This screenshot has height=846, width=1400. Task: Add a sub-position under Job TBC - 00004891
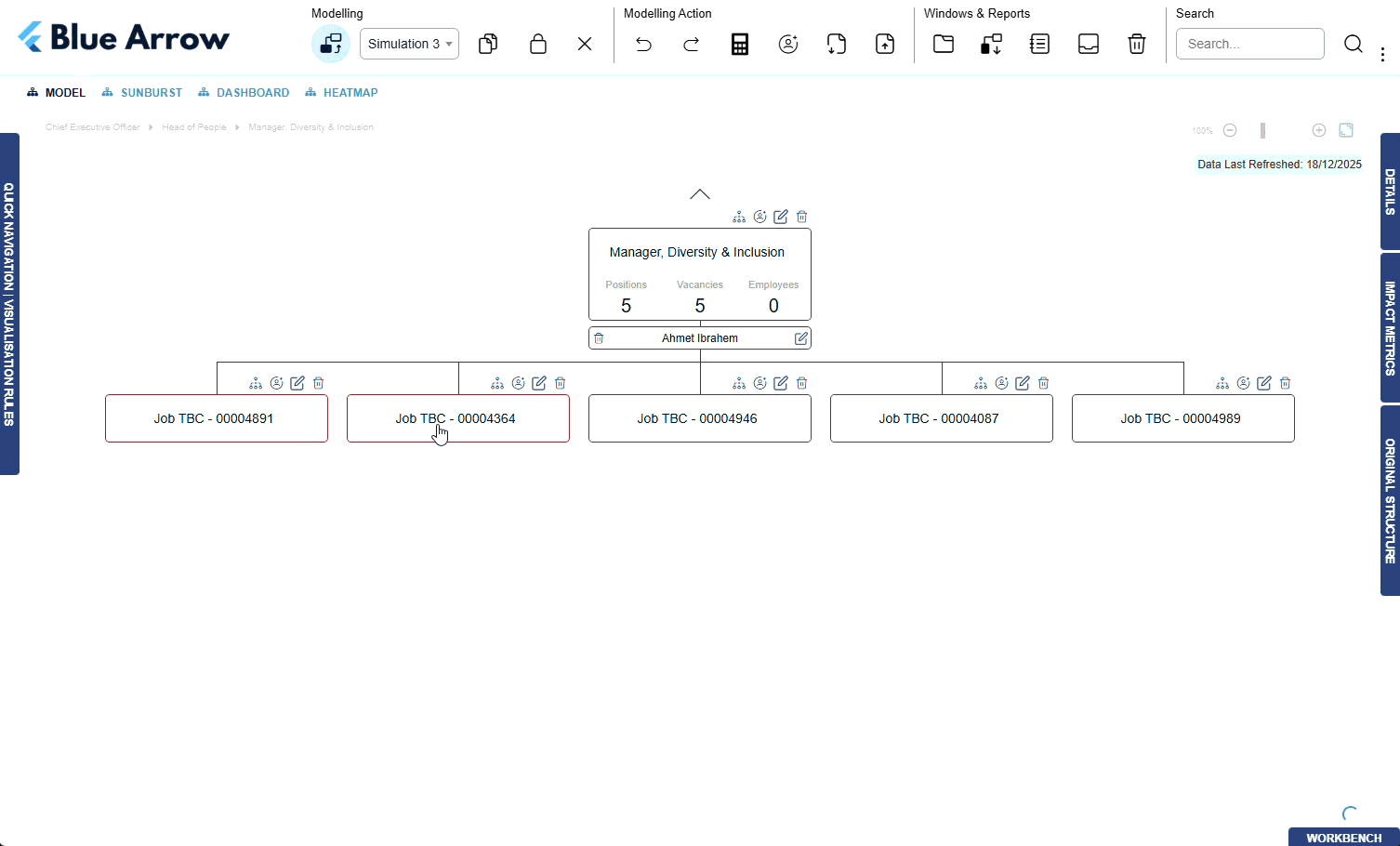click(255, 382)
